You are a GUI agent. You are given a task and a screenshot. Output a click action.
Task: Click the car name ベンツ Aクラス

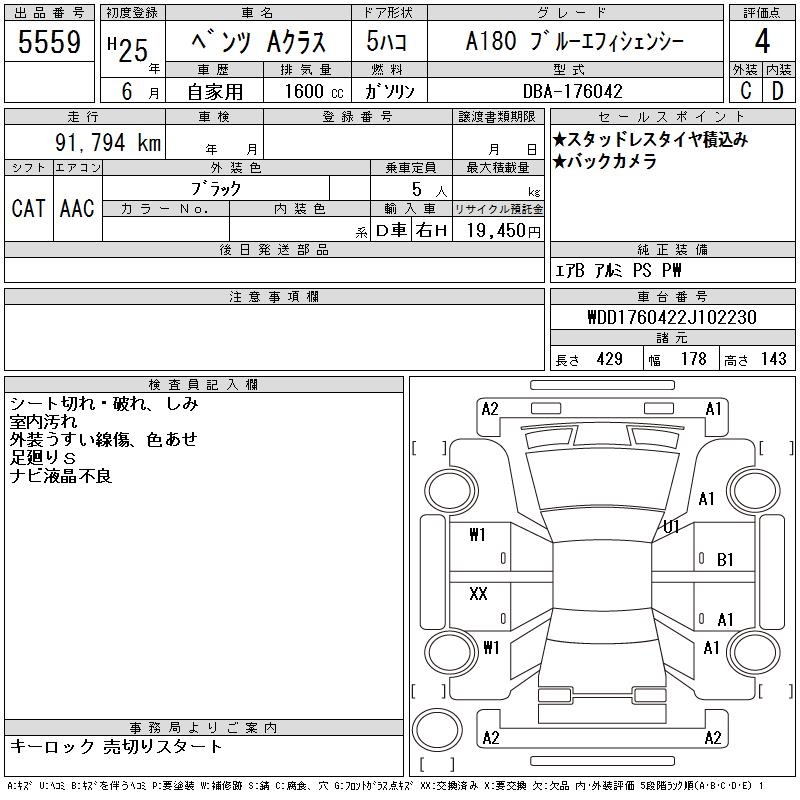pyautogui.click(x=259, y=42)
